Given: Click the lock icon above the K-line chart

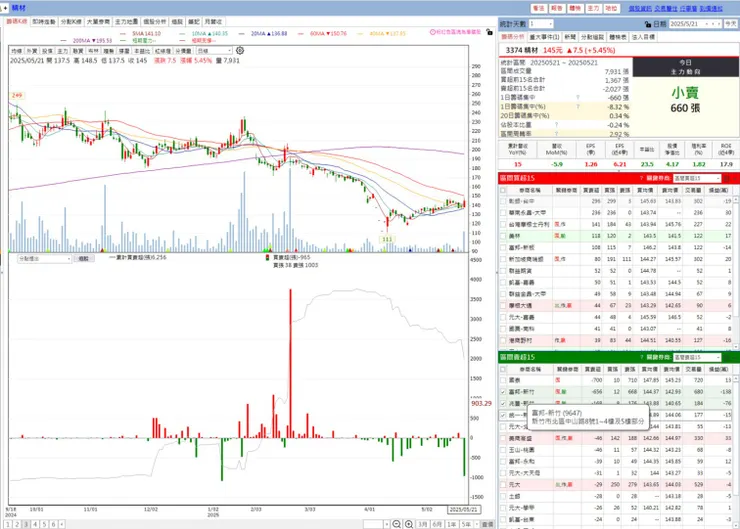Looking at the screenshot, I should tap(489, 32).
